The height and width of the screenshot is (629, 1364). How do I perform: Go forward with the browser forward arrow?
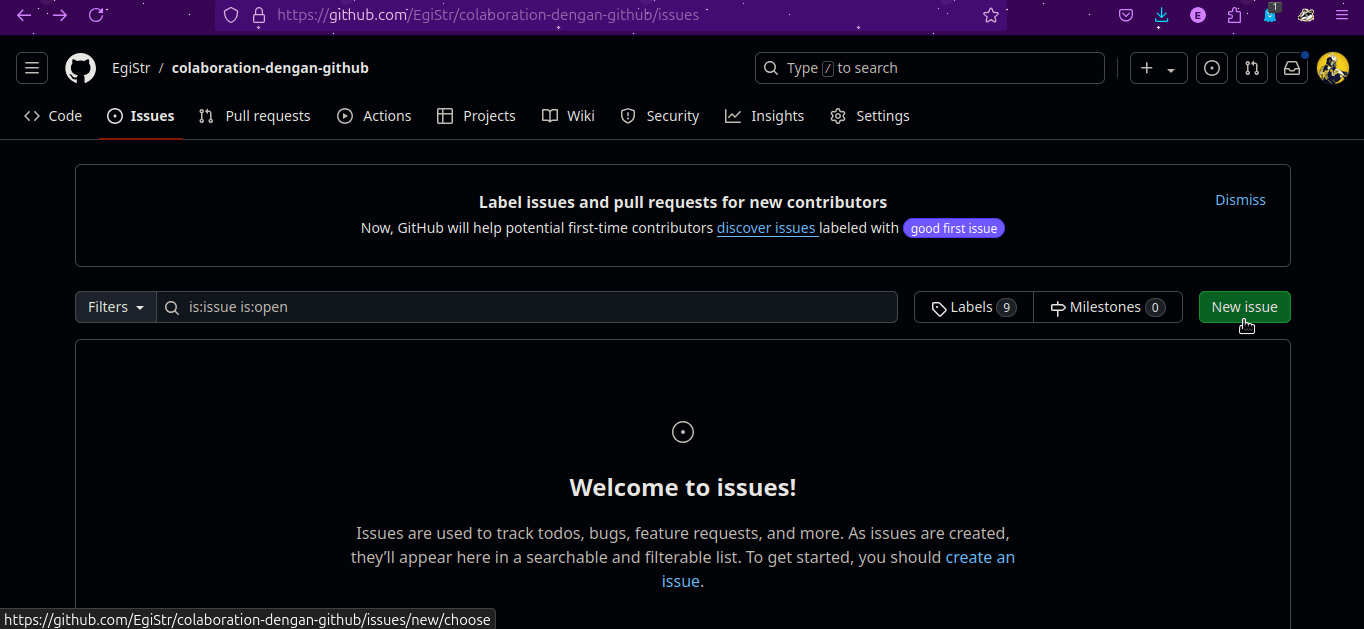pos(60,15)
